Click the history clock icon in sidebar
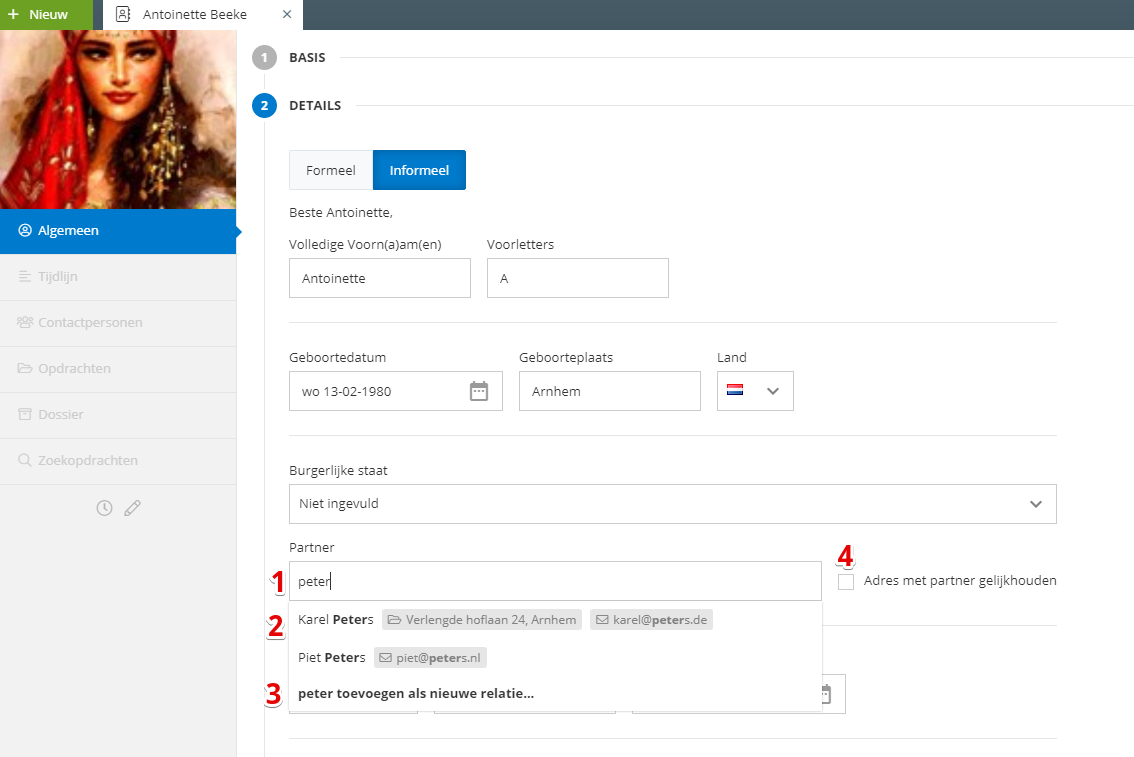 pos(104,508)
